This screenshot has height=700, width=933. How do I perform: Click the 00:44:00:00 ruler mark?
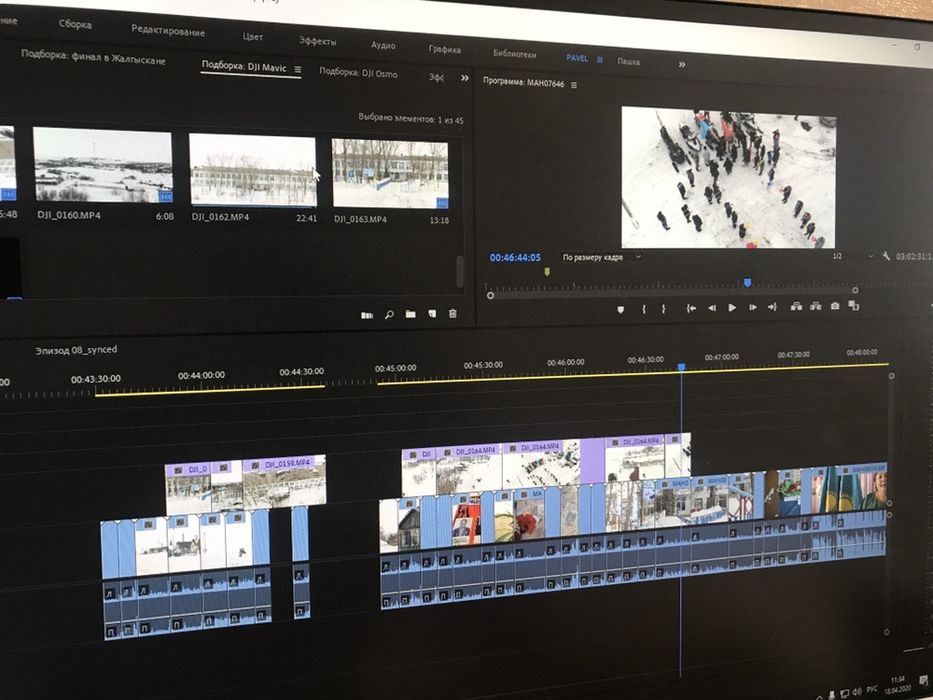click(201, 376)
